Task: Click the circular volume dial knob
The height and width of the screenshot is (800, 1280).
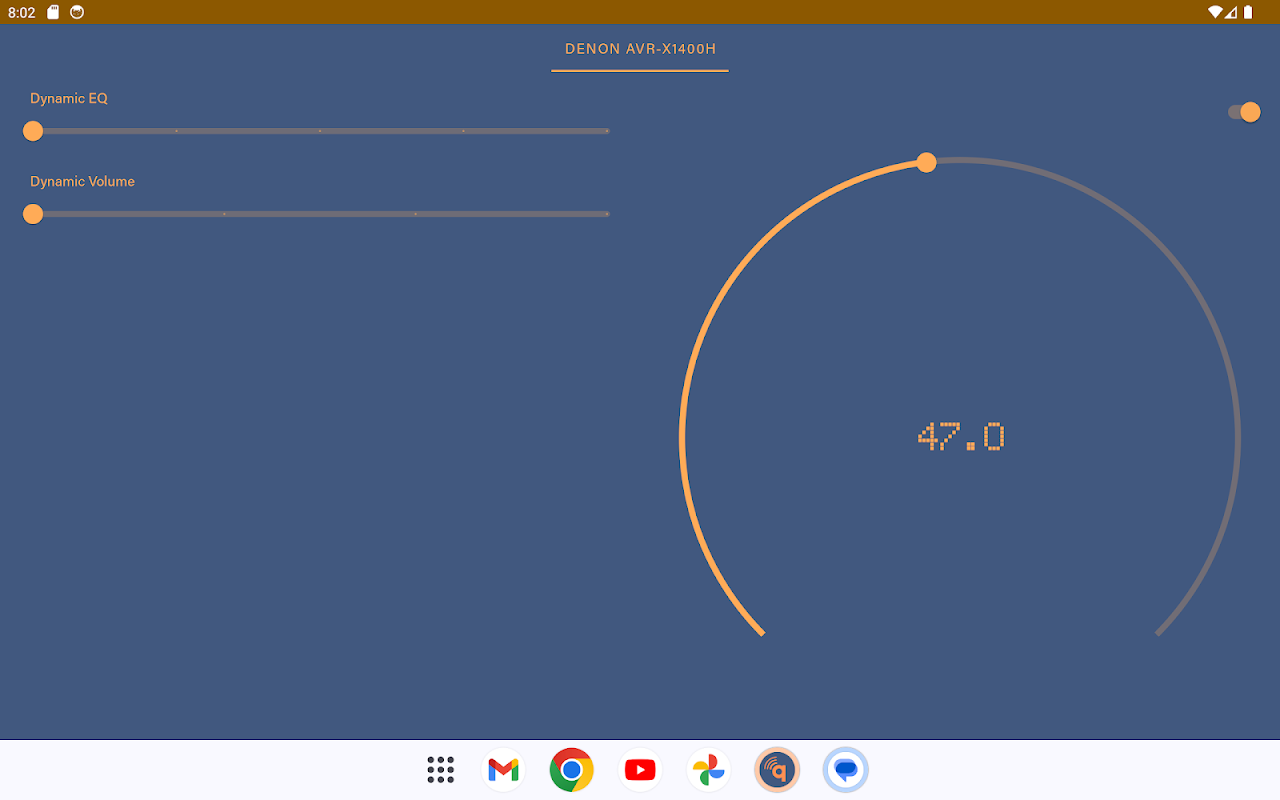Action: (927, 162)
